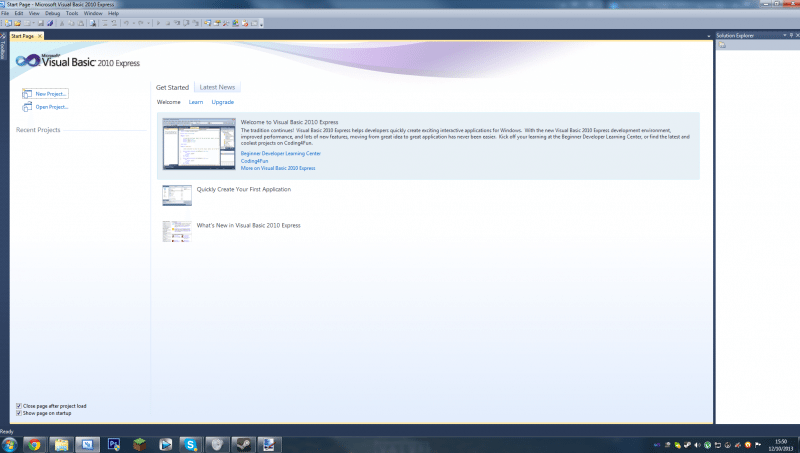
Task: Open the Redo history dropdown arrow
Action: coord(148,23)
